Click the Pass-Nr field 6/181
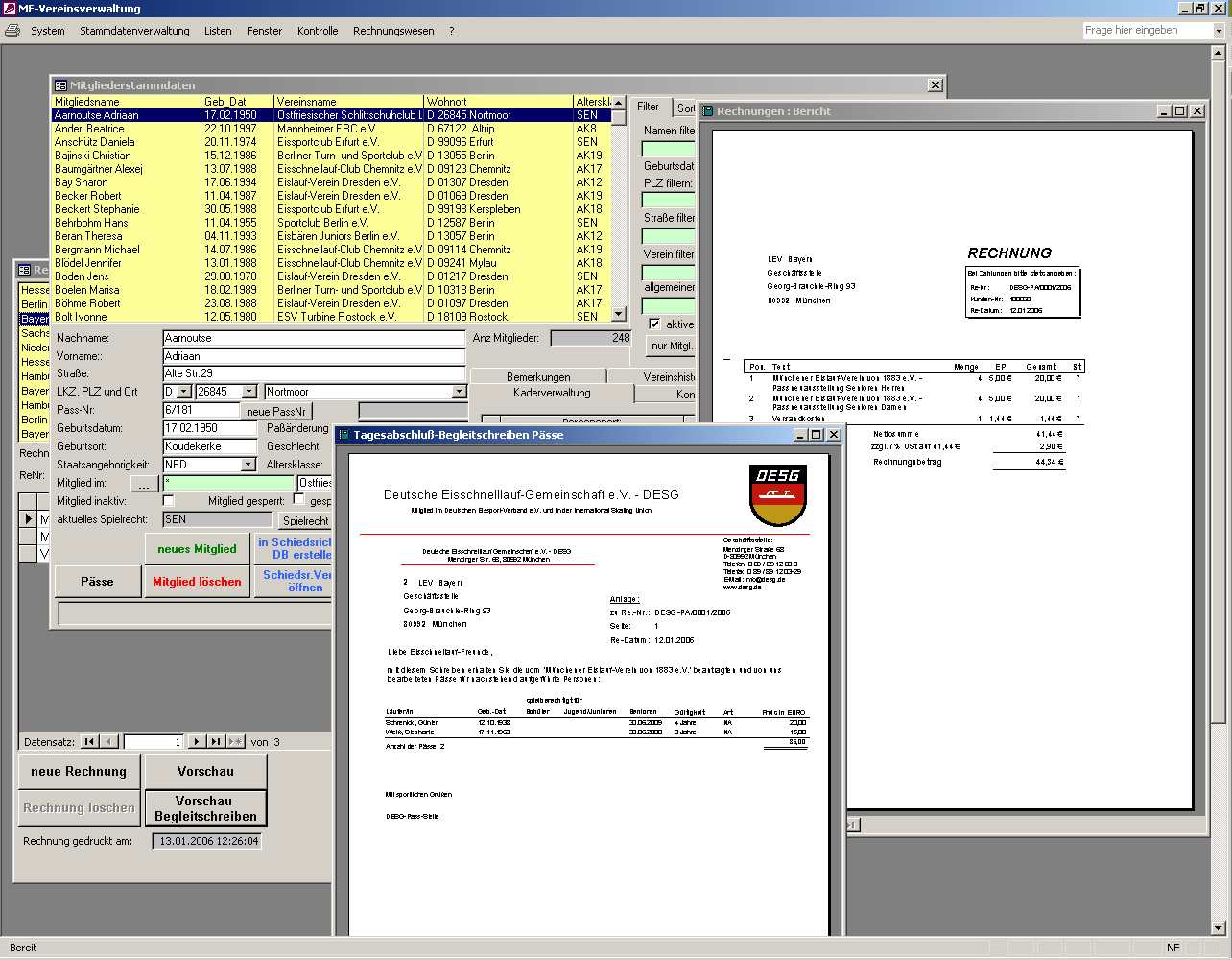 click(201, 410)
